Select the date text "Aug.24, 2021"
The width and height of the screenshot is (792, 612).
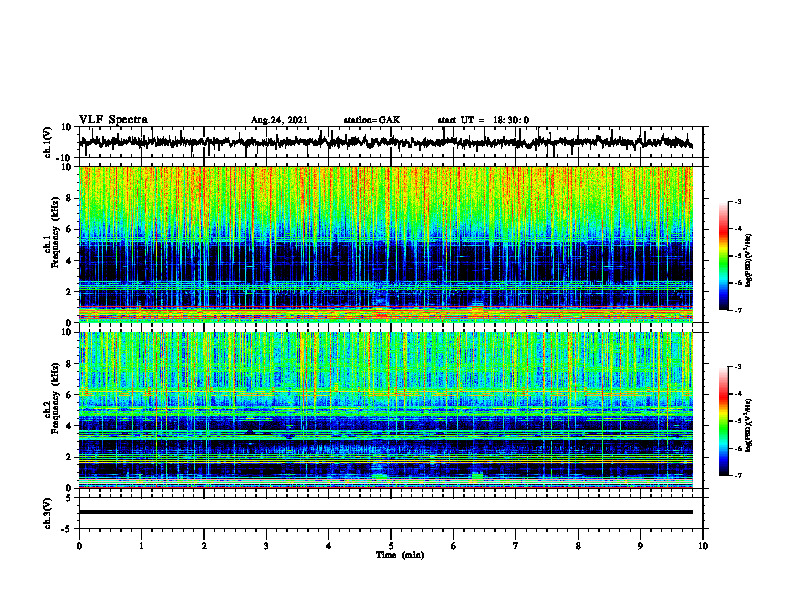click(x=279, y=120)
